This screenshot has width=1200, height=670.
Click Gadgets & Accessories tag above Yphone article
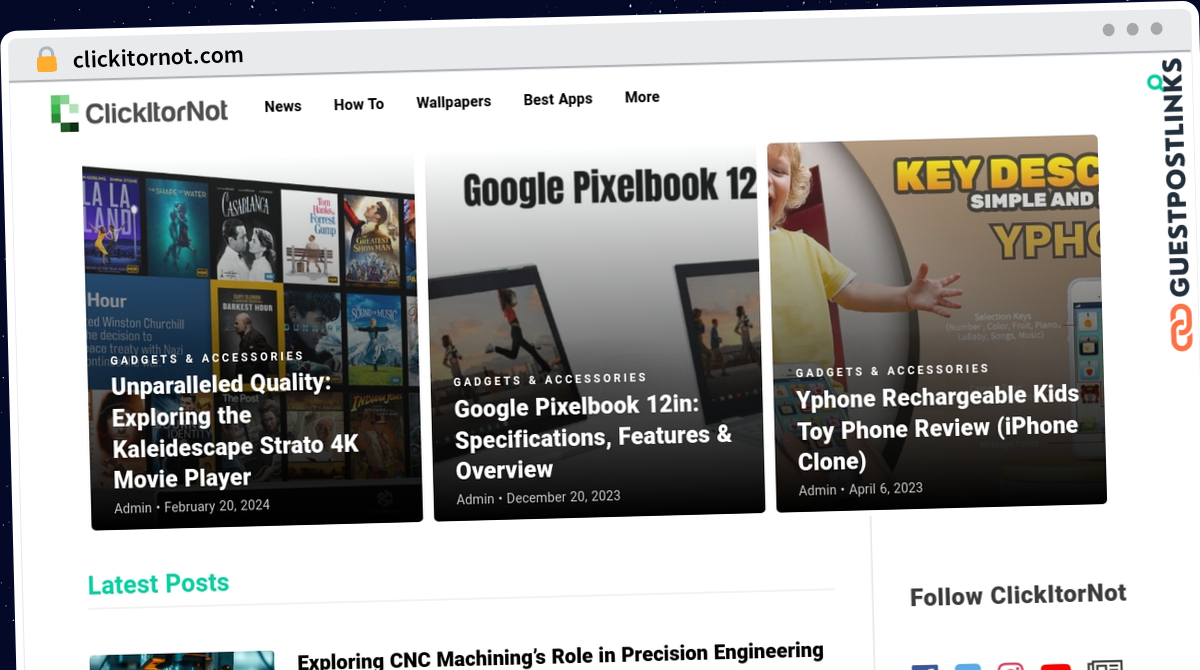pyautogui.click(x=892, y=370)
